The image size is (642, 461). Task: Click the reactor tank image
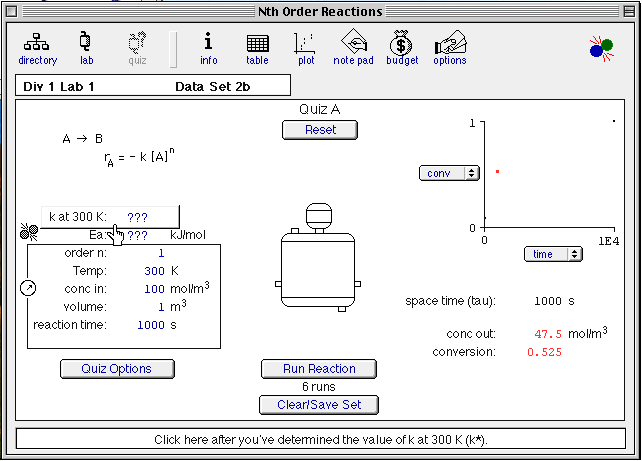pyautogui.click(x=319, y=262)
